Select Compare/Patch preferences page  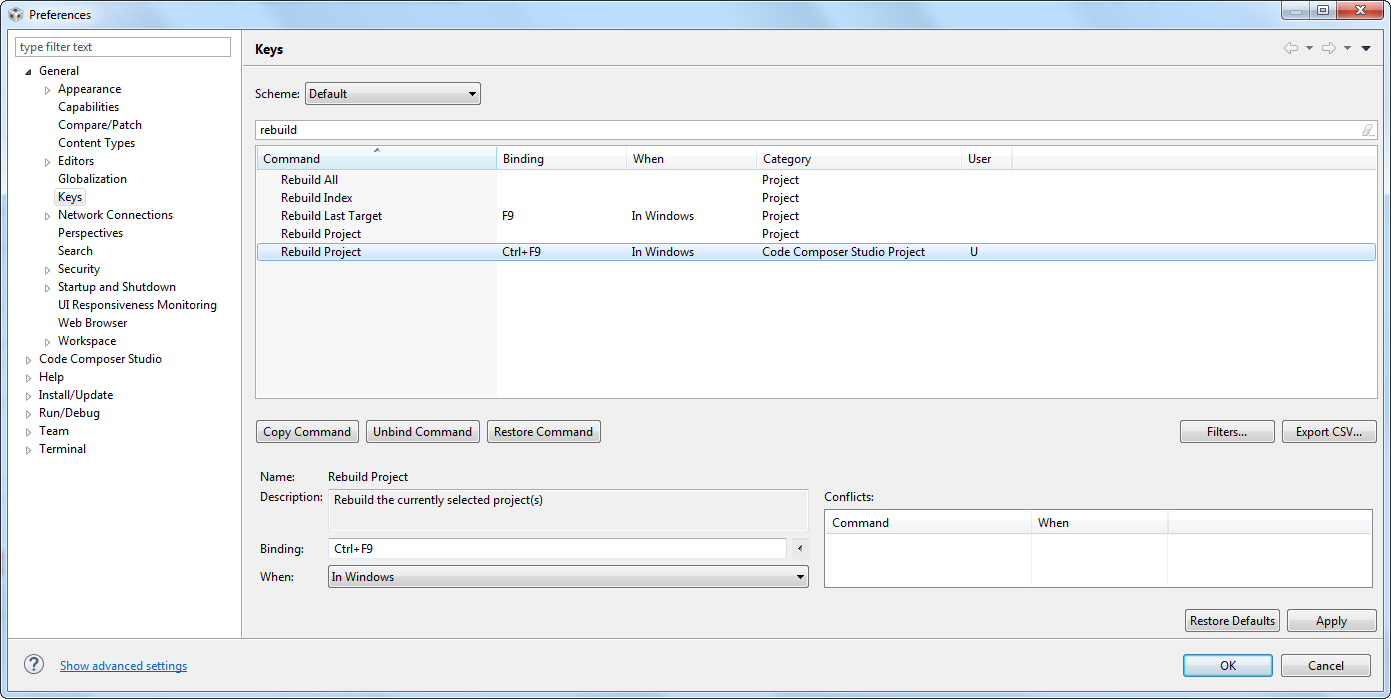(100, 125)
